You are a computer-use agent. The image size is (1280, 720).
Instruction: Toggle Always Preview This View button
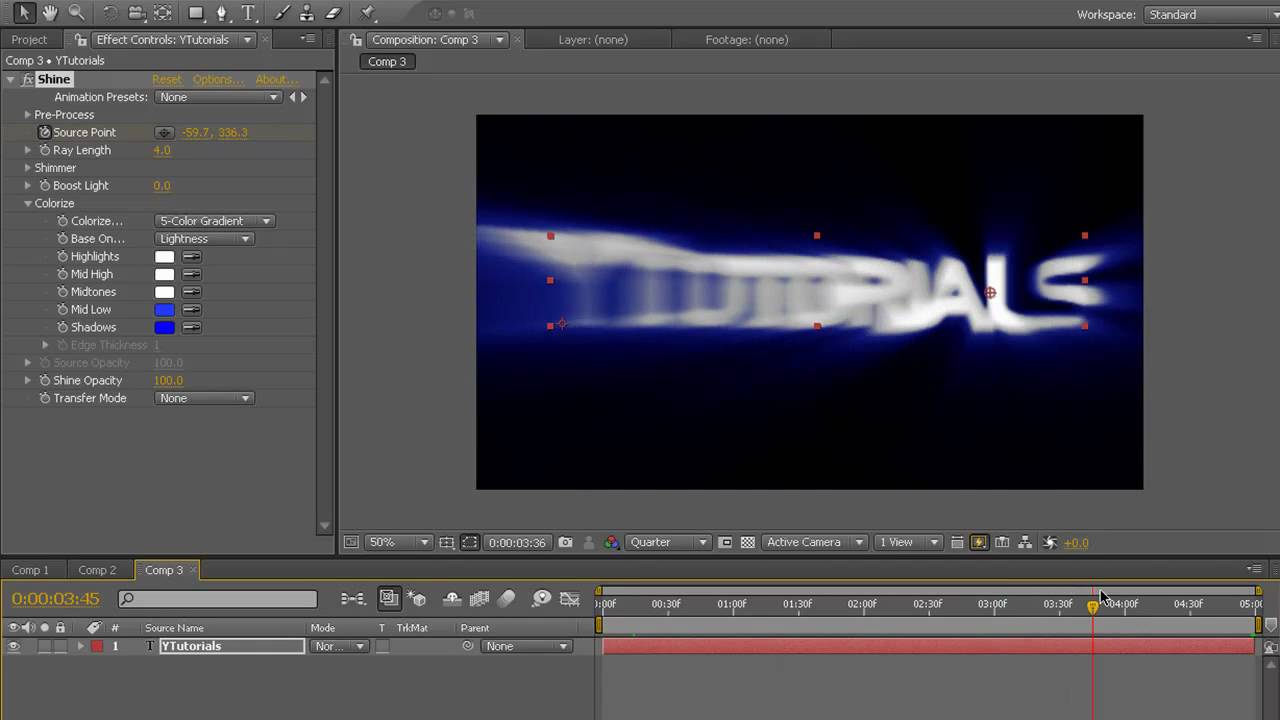(x=351, y=542)
